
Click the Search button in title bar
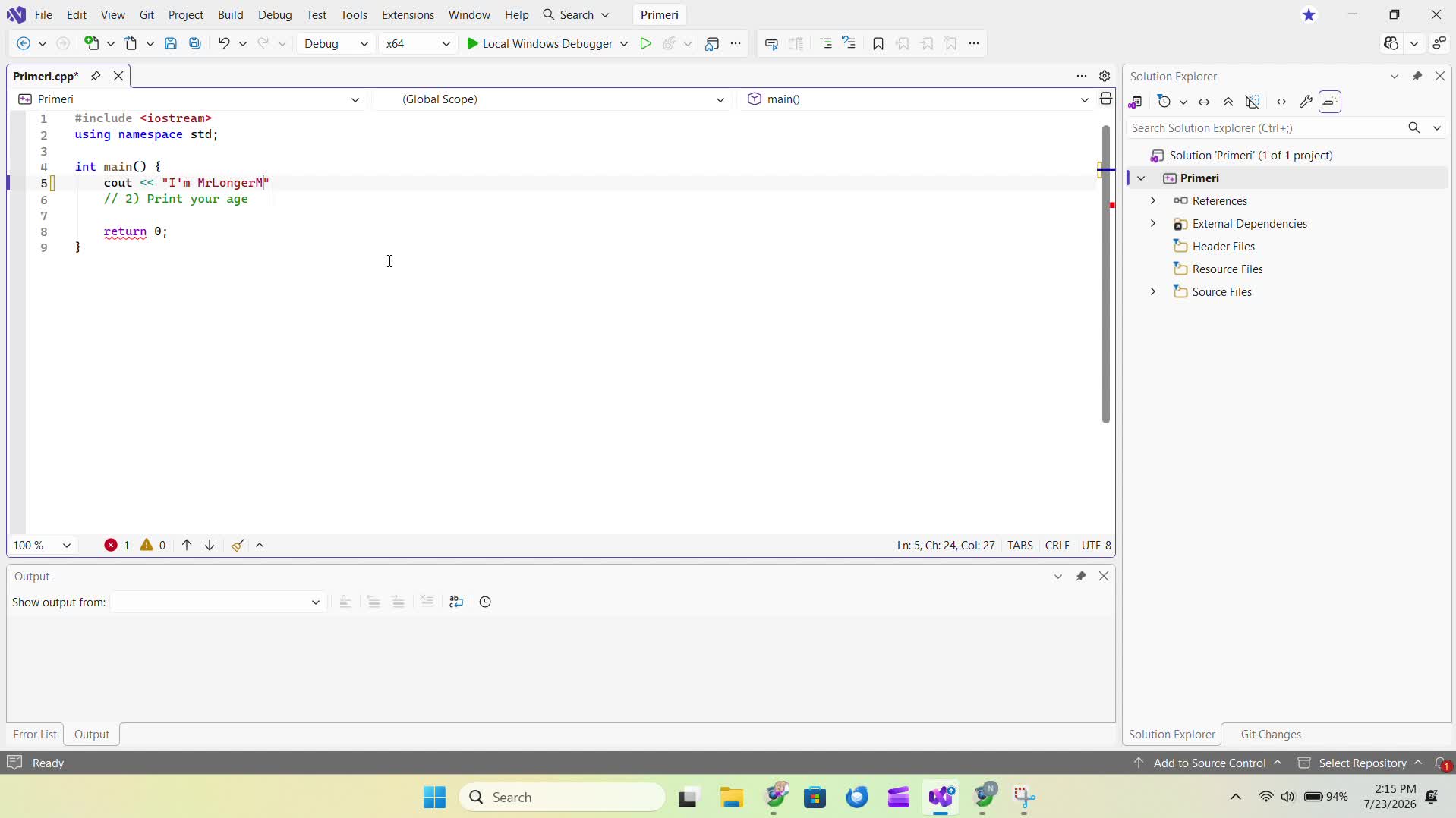[576, 15]
